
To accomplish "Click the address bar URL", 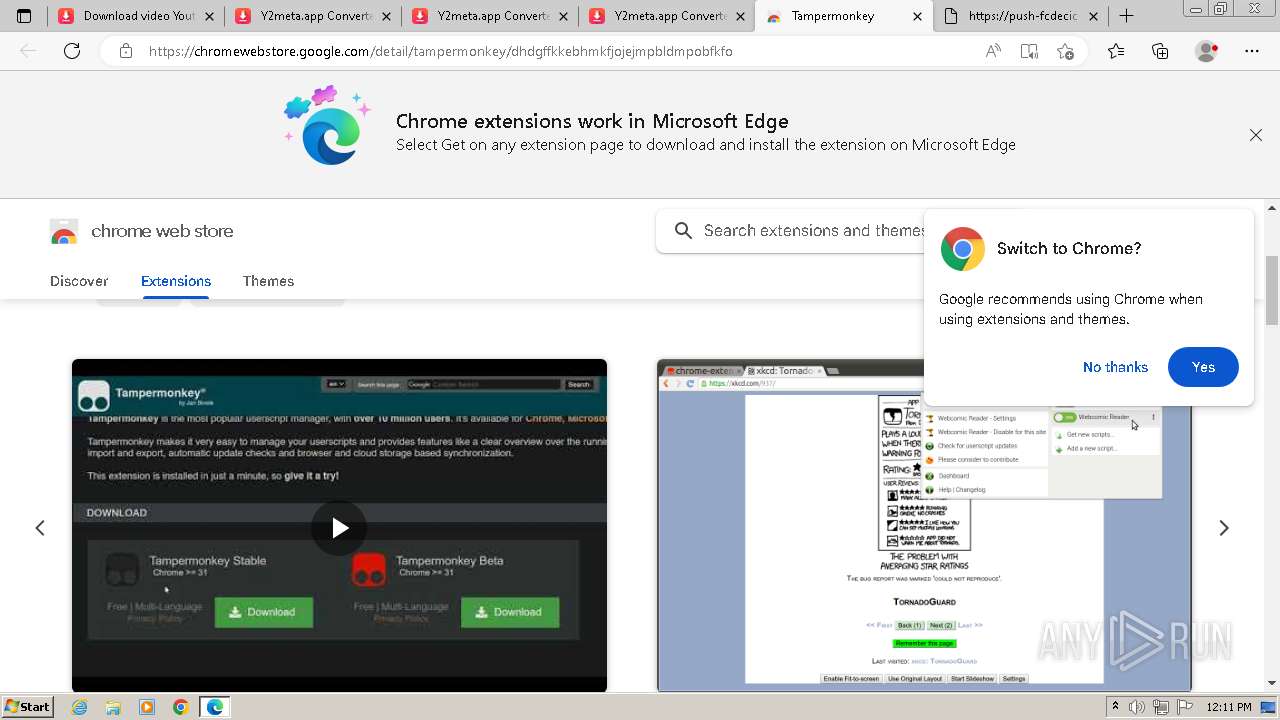I will pyautogui.click(x=440, y=51).
